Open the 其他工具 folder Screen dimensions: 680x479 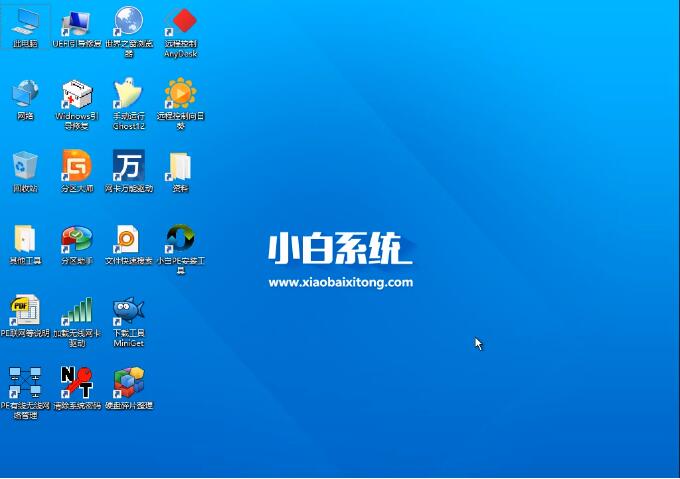[25, 238]
